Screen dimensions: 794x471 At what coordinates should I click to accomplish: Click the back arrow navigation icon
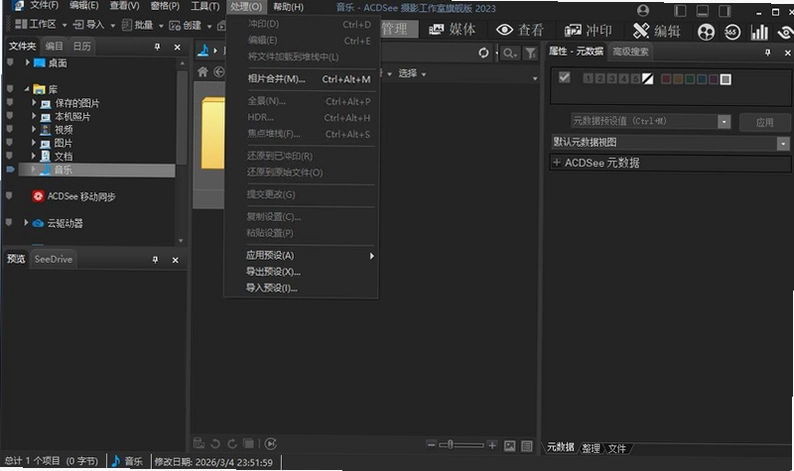(x=219, y=72)
